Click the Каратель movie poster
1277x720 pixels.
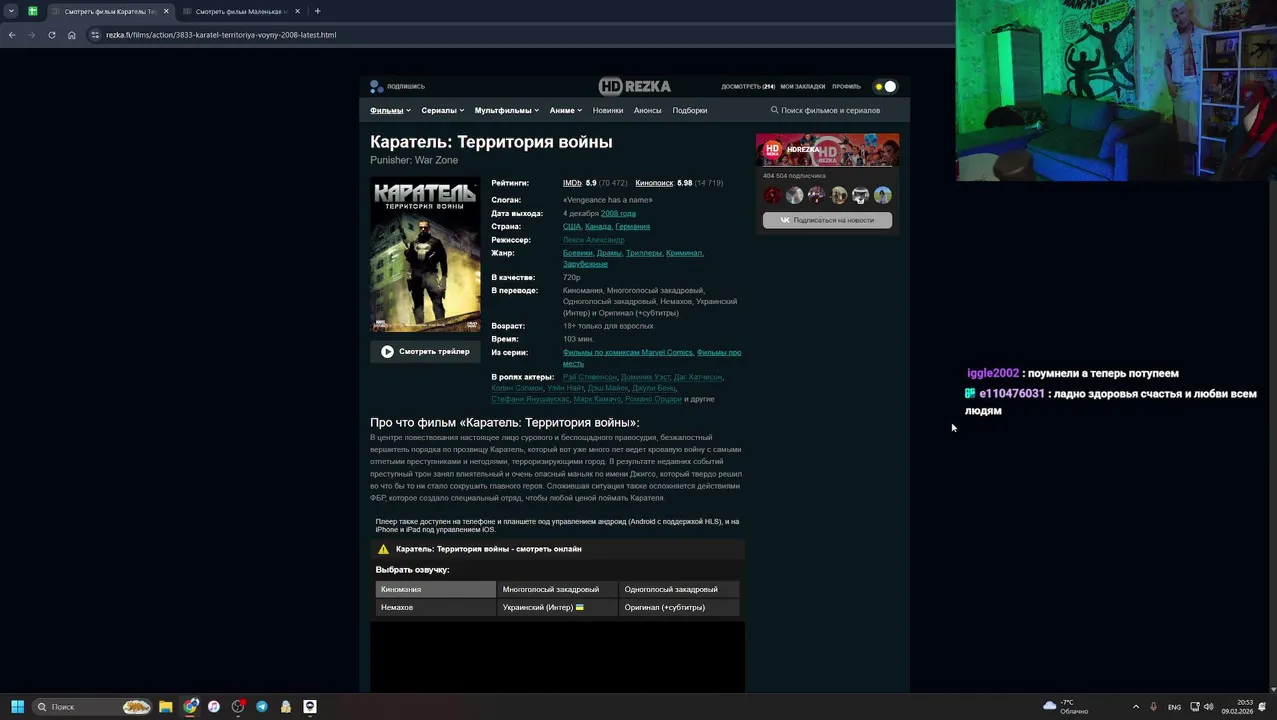[x=426, y=255]
